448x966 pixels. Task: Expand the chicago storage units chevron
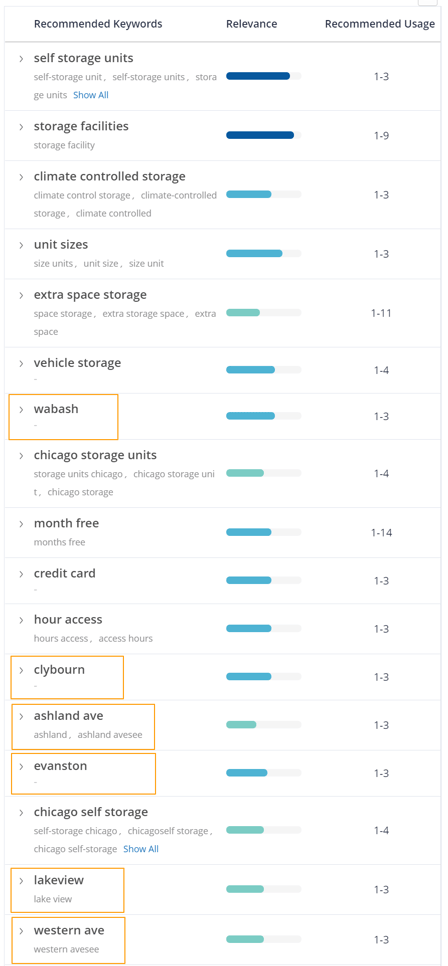click(x=21, y=456)
